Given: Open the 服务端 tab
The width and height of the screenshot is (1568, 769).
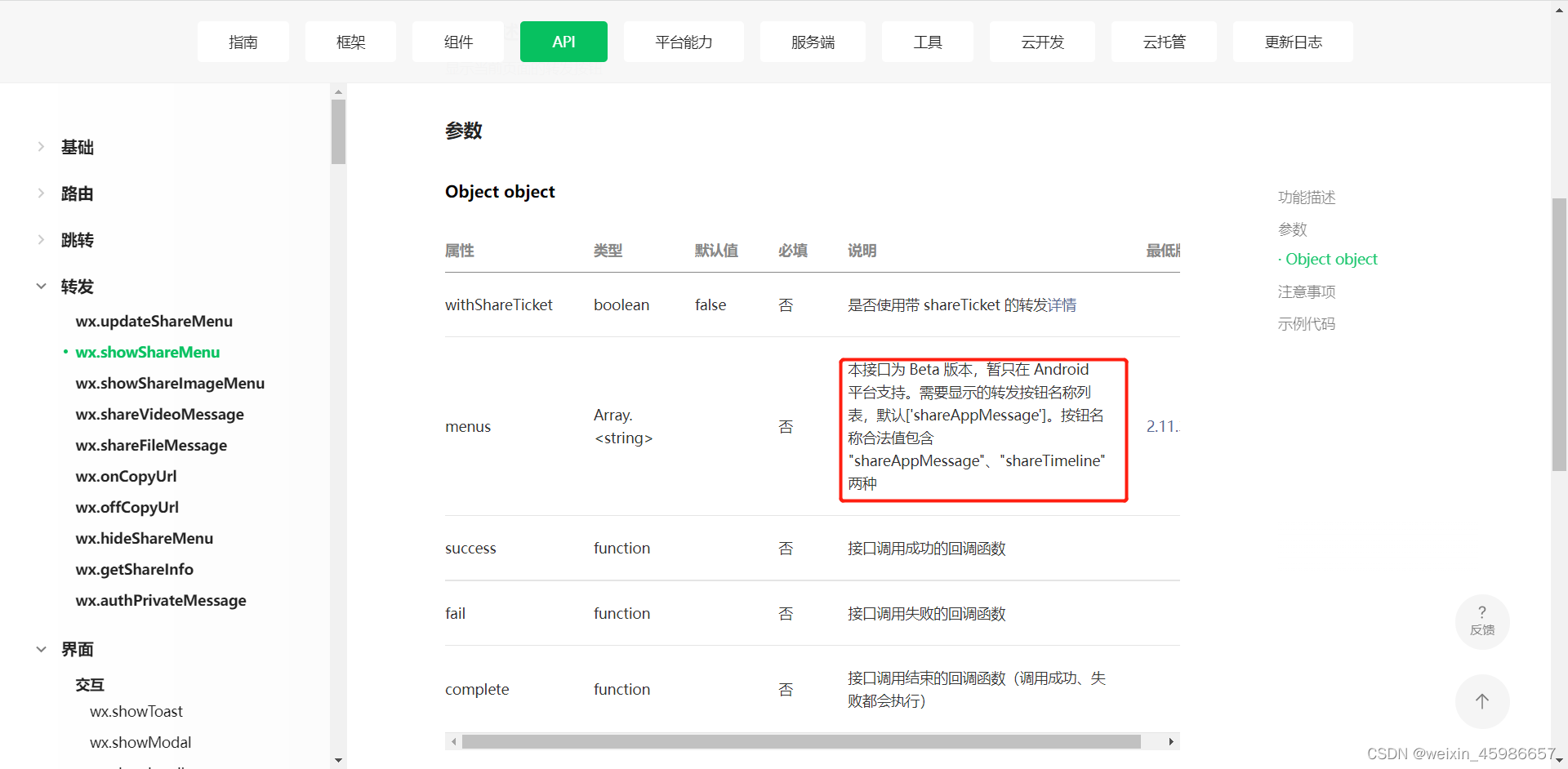Looking at the screenshot, I should click(813, 42).
